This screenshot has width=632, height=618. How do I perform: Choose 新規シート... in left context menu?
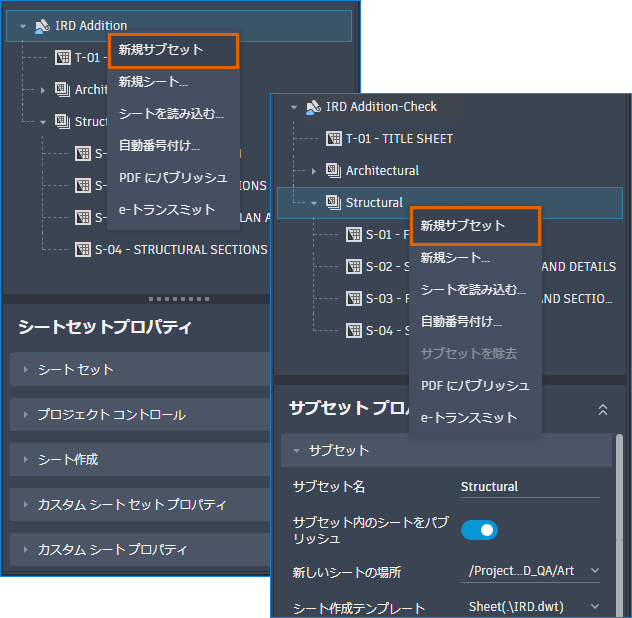coord(173,82)
